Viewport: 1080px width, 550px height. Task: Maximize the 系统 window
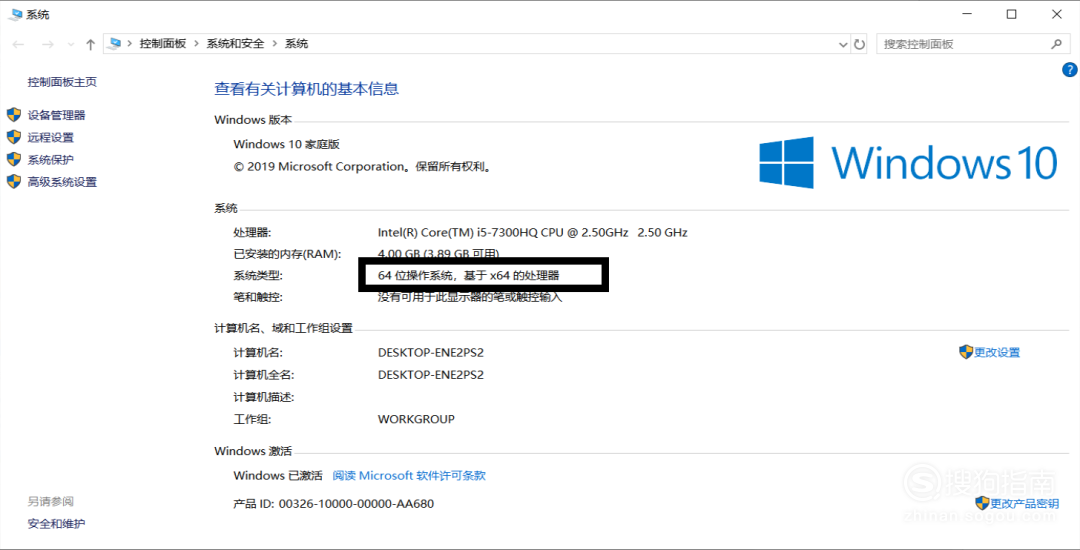[x=1011, y=14]
